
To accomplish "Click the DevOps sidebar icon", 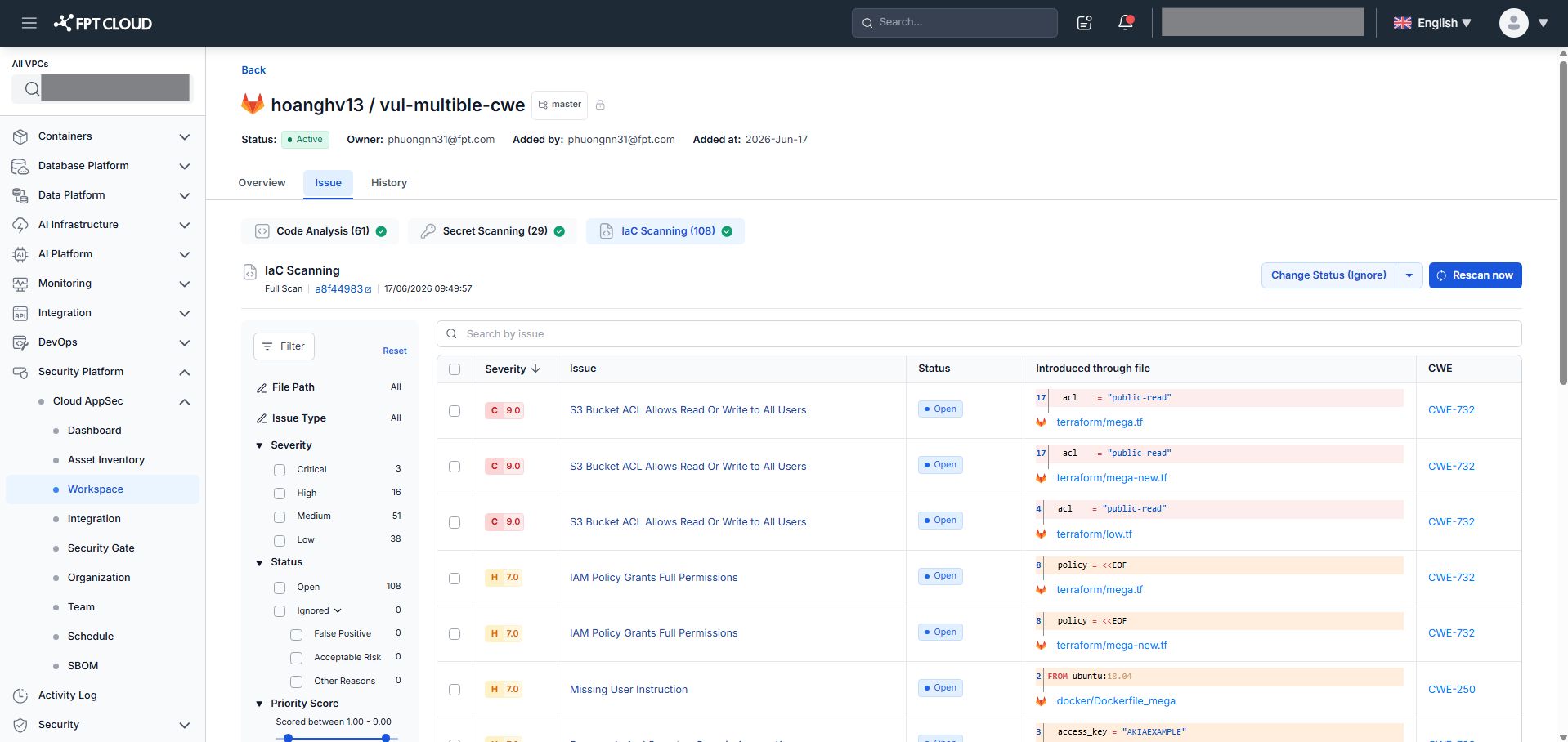I will [x=20, y=342].
